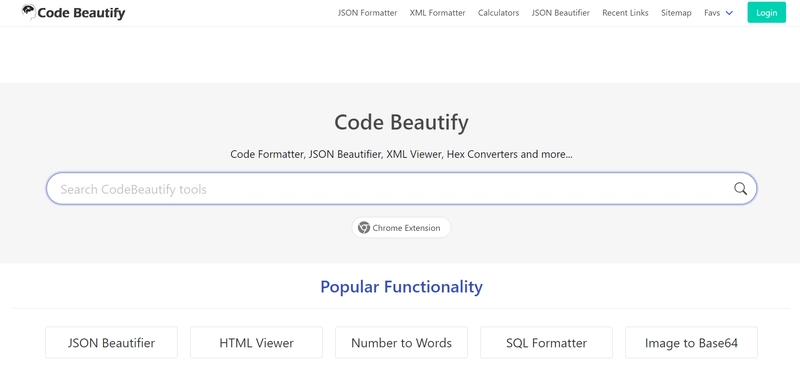Open Recent Links from navbar
This screenshot has height=368, width=800.
point(625,13)
